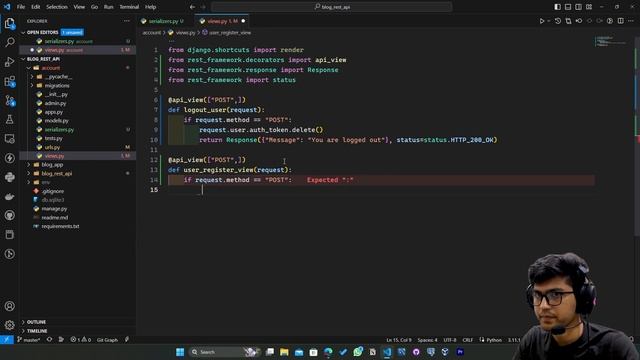
Task: Open editor More Actions ellipsis
Action: pyautogui.click(x=631, y=21)
